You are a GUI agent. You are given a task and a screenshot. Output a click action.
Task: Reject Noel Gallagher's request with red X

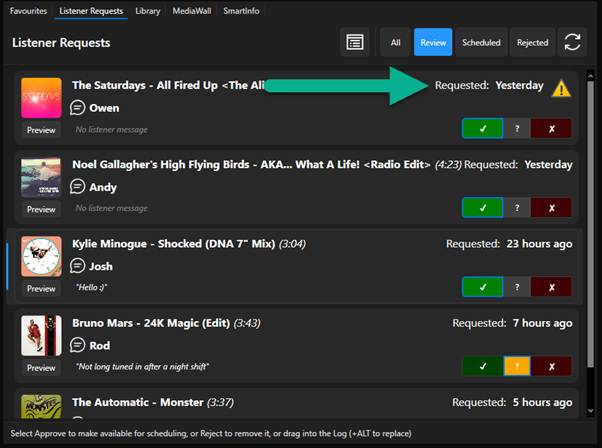551,208
